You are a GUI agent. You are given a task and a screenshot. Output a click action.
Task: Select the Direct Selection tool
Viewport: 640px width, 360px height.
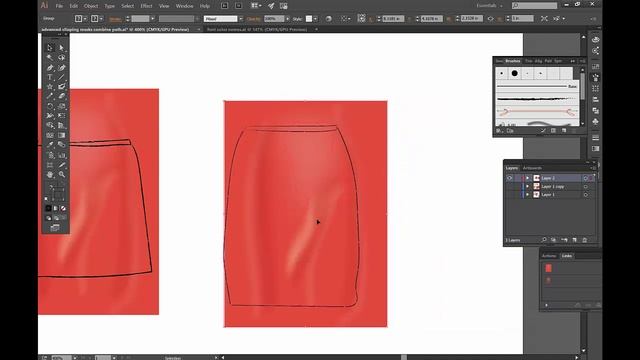62,48
